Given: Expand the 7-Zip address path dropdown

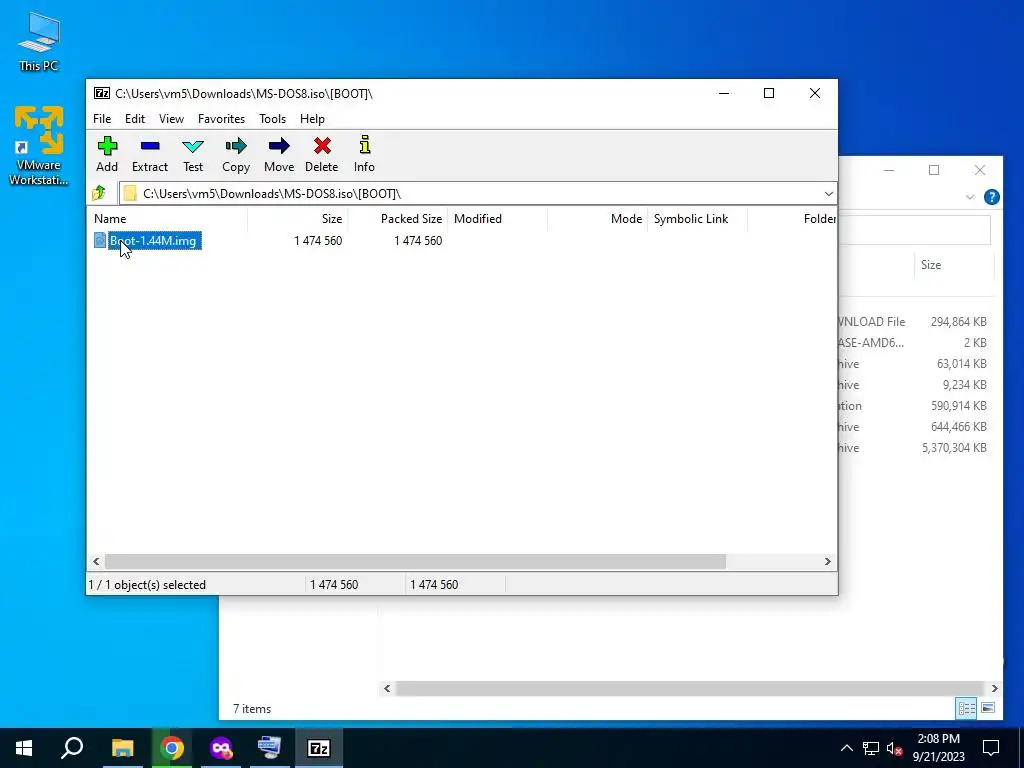Looking at the screenshot, I should pyautogui.click(x=828, y=193).
